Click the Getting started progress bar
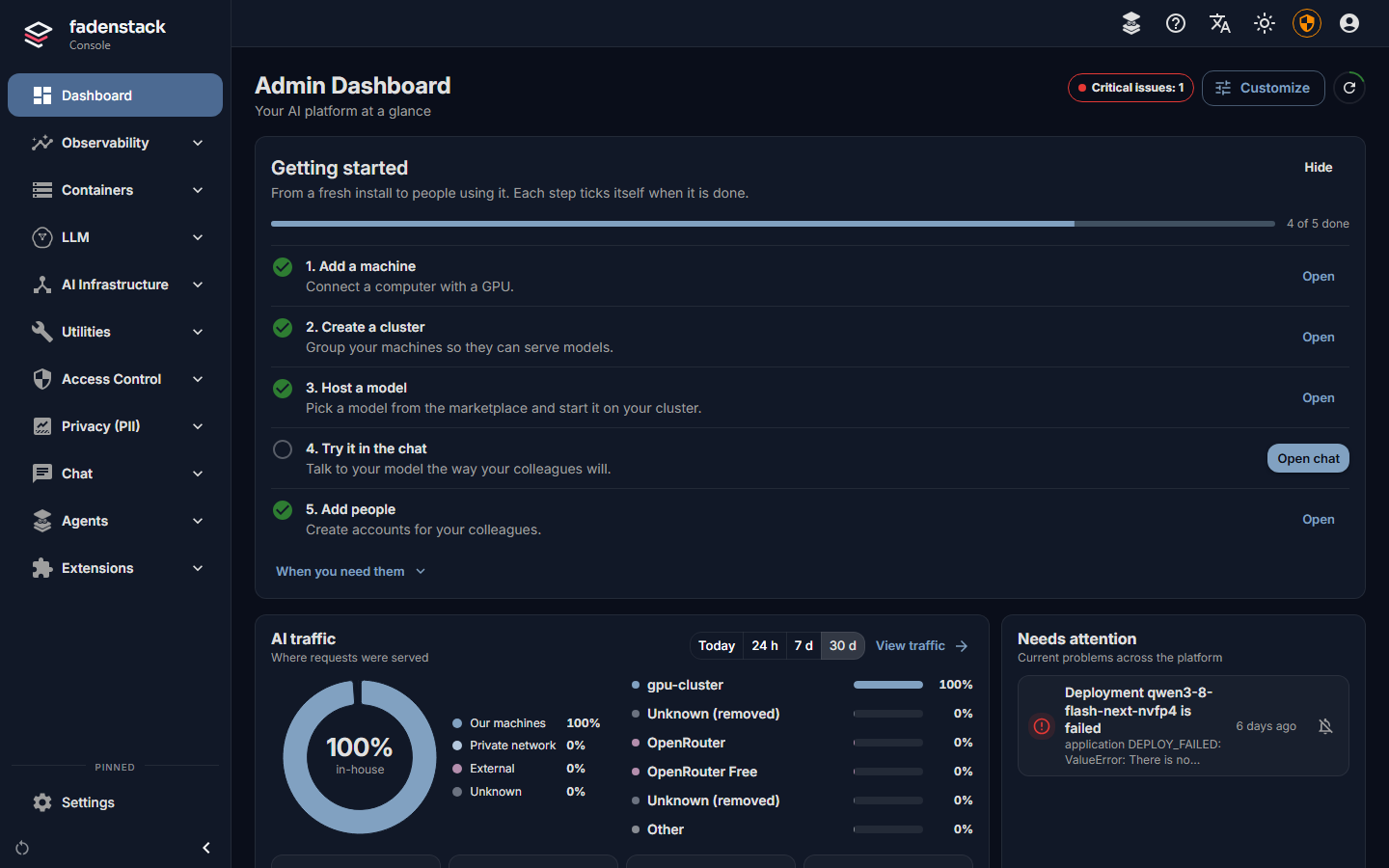 click(773, 224)
